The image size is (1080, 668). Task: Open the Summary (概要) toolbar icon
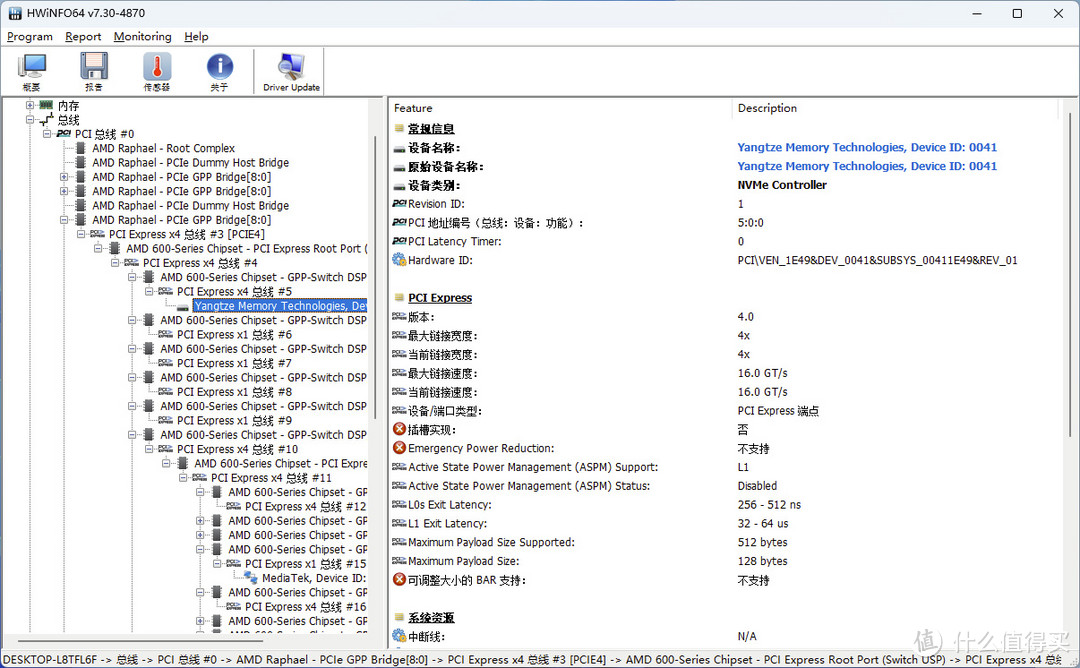(x=32, y=67)
